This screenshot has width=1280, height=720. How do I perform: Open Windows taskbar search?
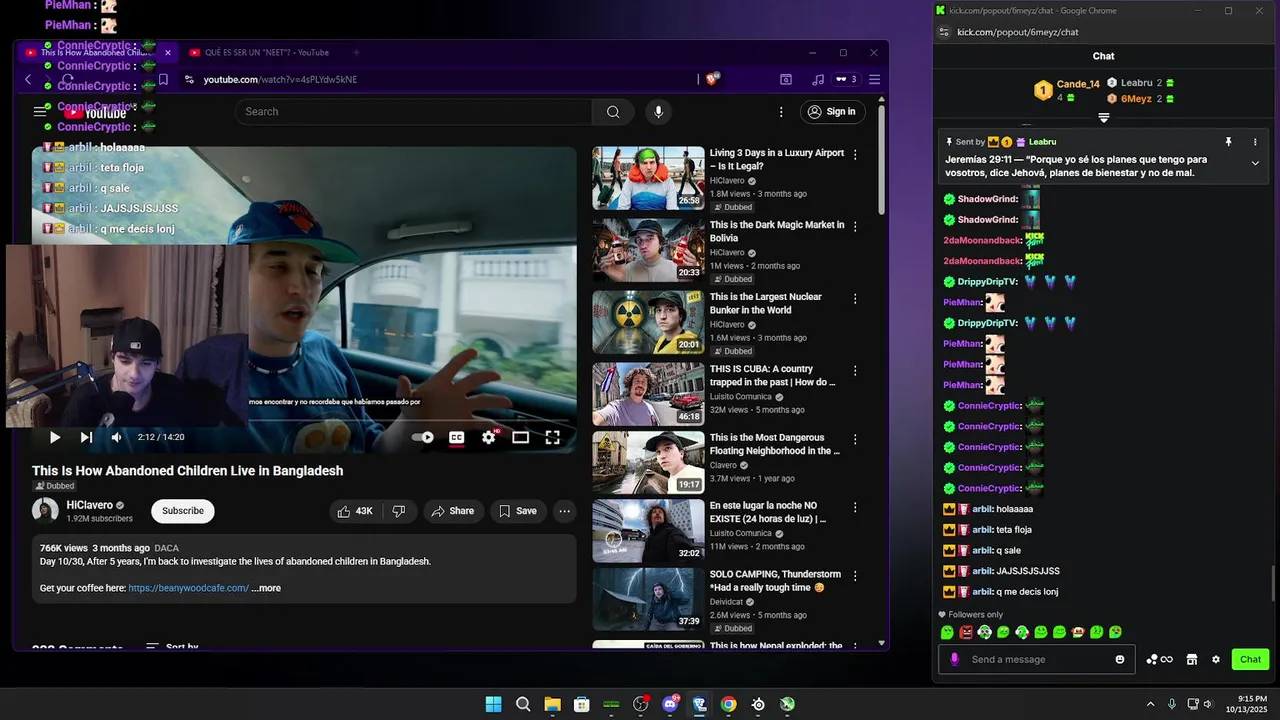pos(523,704)
